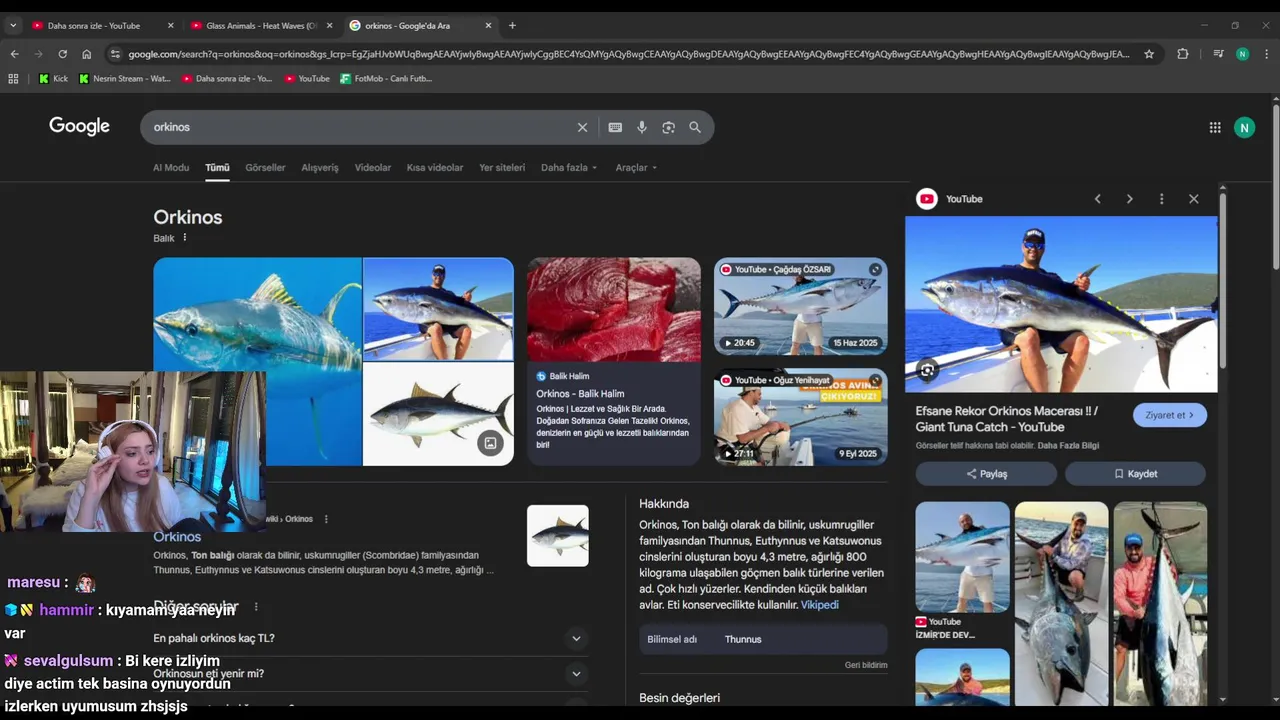This screenshot has width=1280, height=720.
Task: Select Kısa videolar search tab
Action: pos(435,167)
